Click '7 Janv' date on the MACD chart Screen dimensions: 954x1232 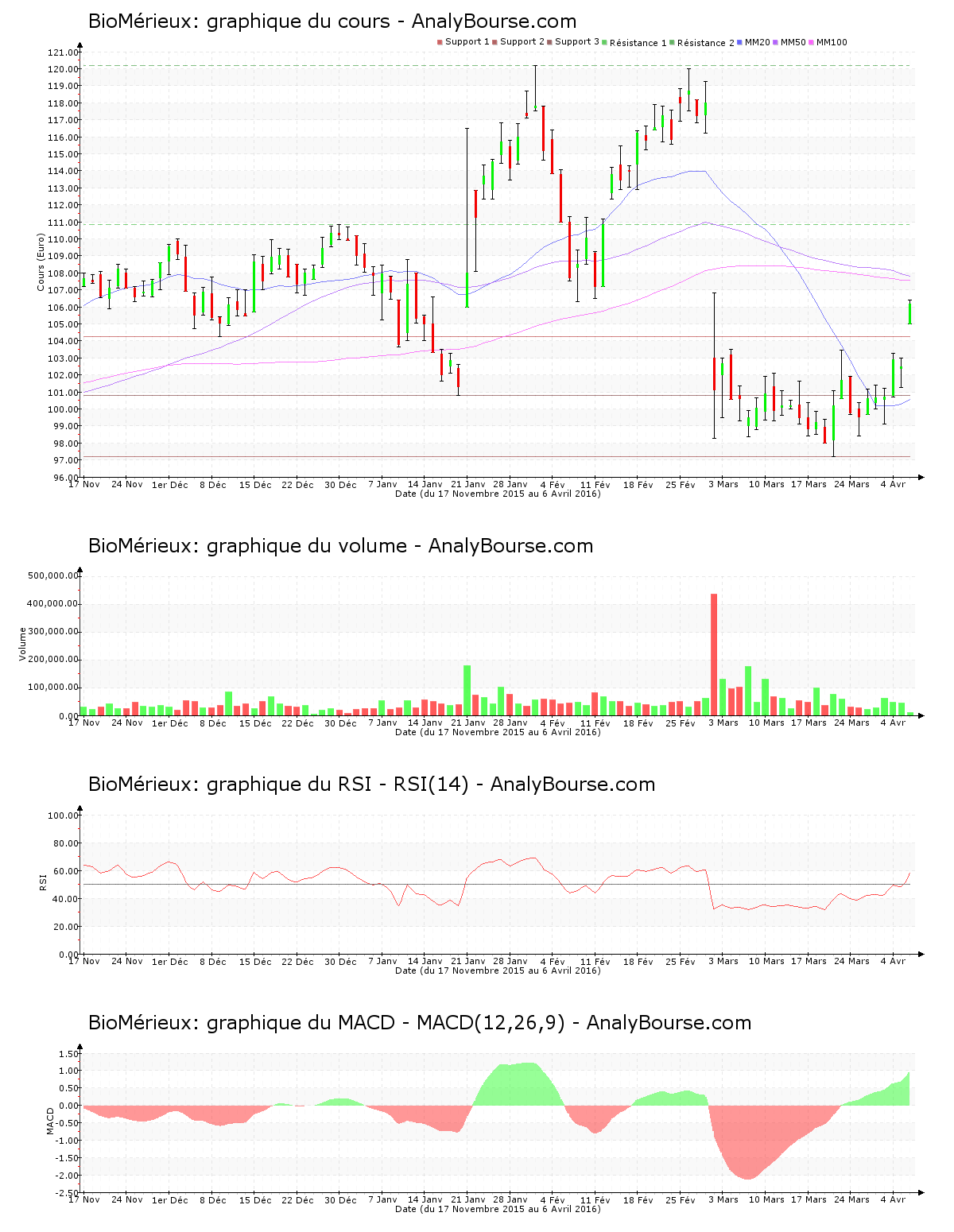[382, 1199]
